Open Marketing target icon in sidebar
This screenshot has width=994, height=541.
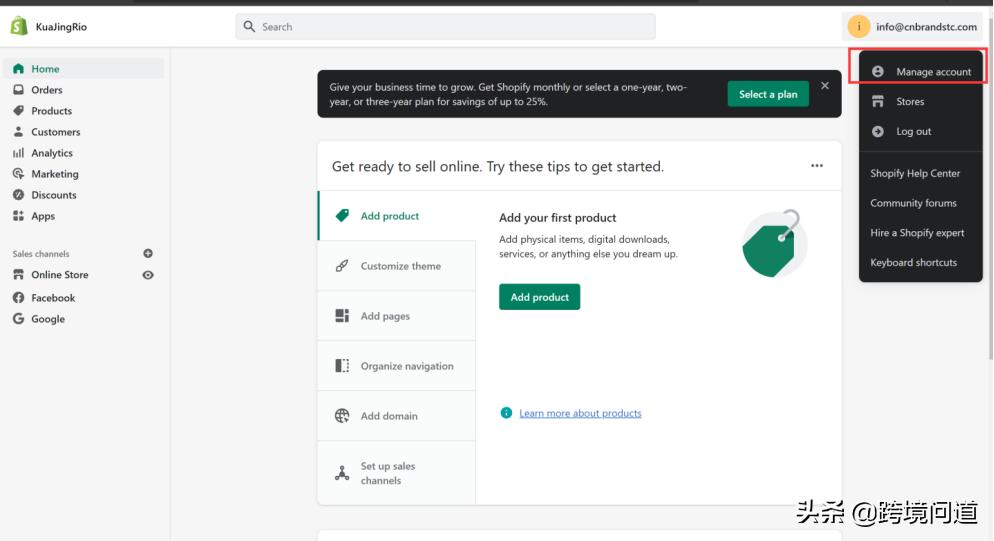point(18,174)
